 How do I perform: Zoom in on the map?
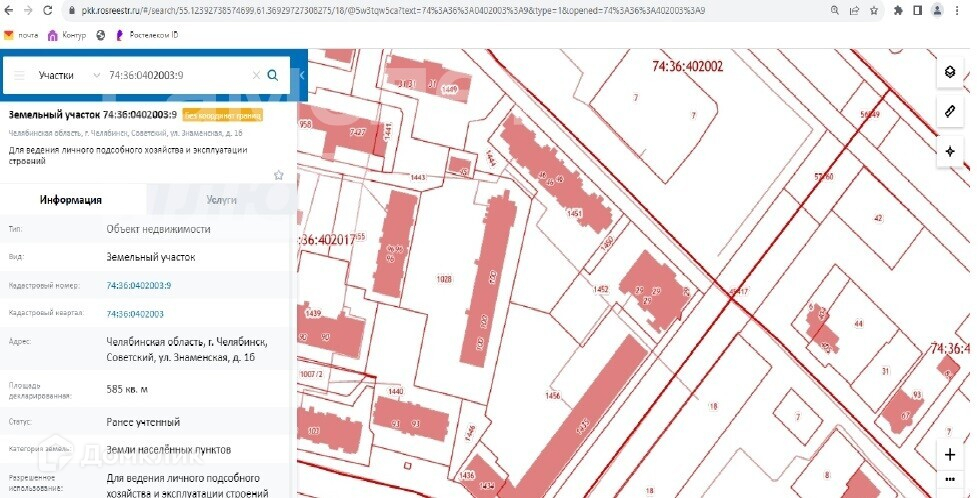949,454
